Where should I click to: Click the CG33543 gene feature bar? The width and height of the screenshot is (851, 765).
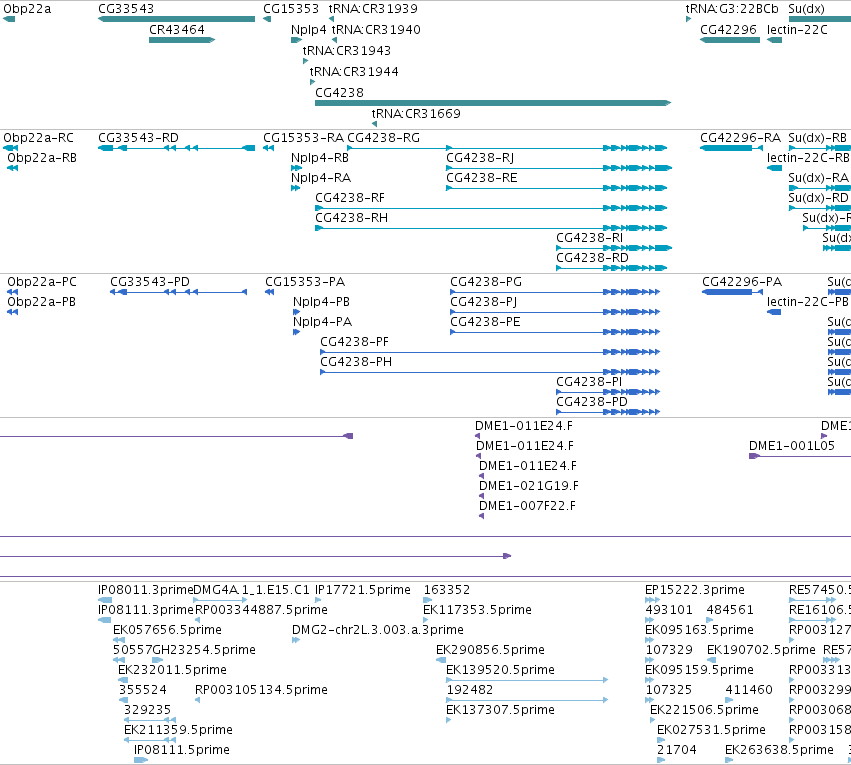[176, 19]
